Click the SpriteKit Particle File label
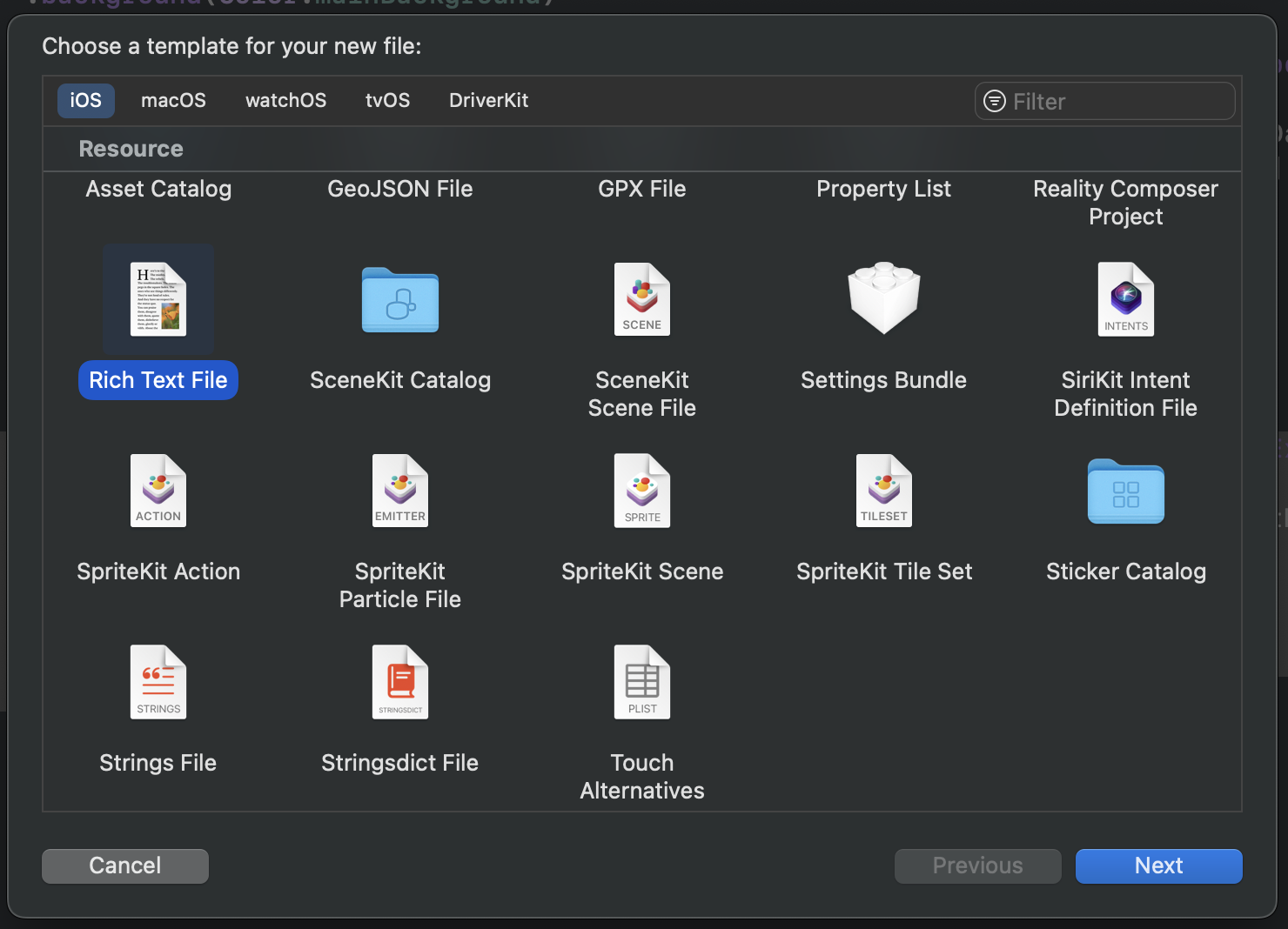The height and width of the screenshot is (929, 1288). (400, 585)
